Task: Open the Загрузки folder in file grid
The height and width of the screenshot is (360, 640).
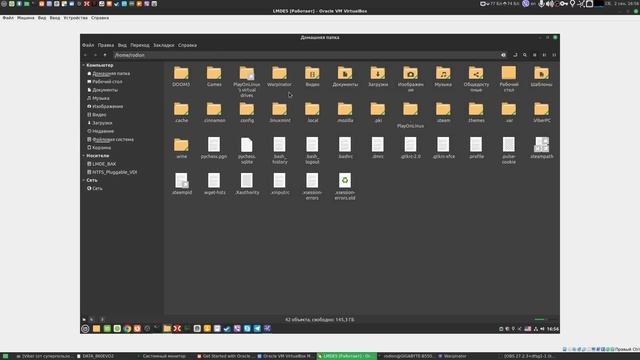Action: pyautogui.click(x=378, y=76)
